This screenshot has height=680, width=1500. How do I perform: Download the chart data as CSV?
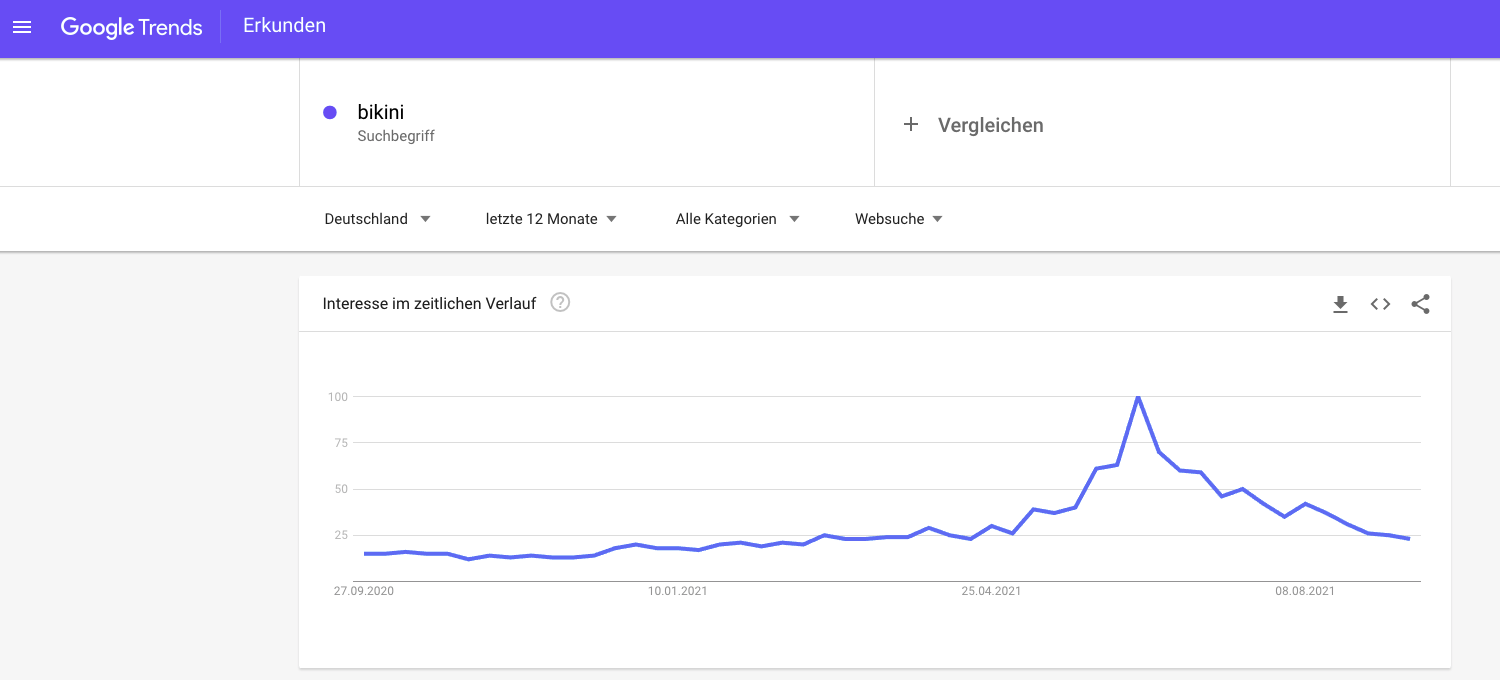tap(1340, 304)
